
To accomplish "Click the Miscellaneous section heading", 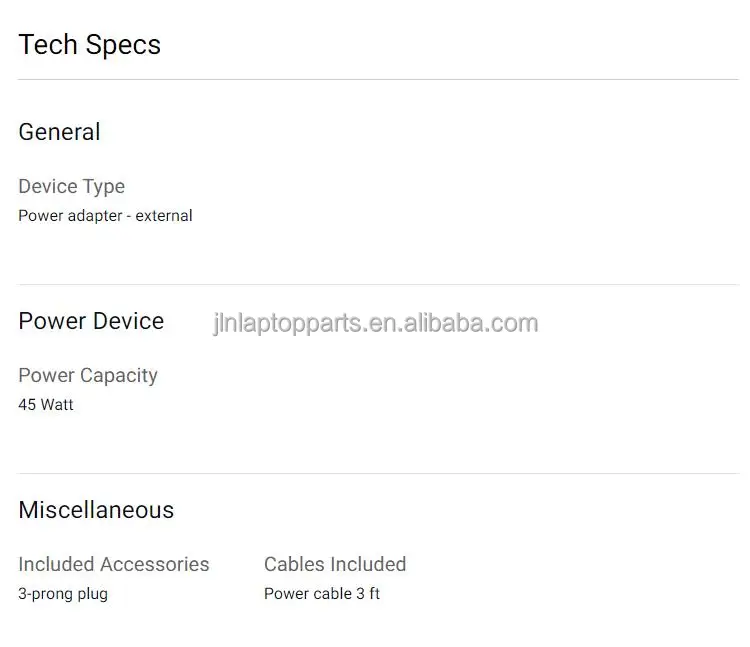I will tap(96, 510).
